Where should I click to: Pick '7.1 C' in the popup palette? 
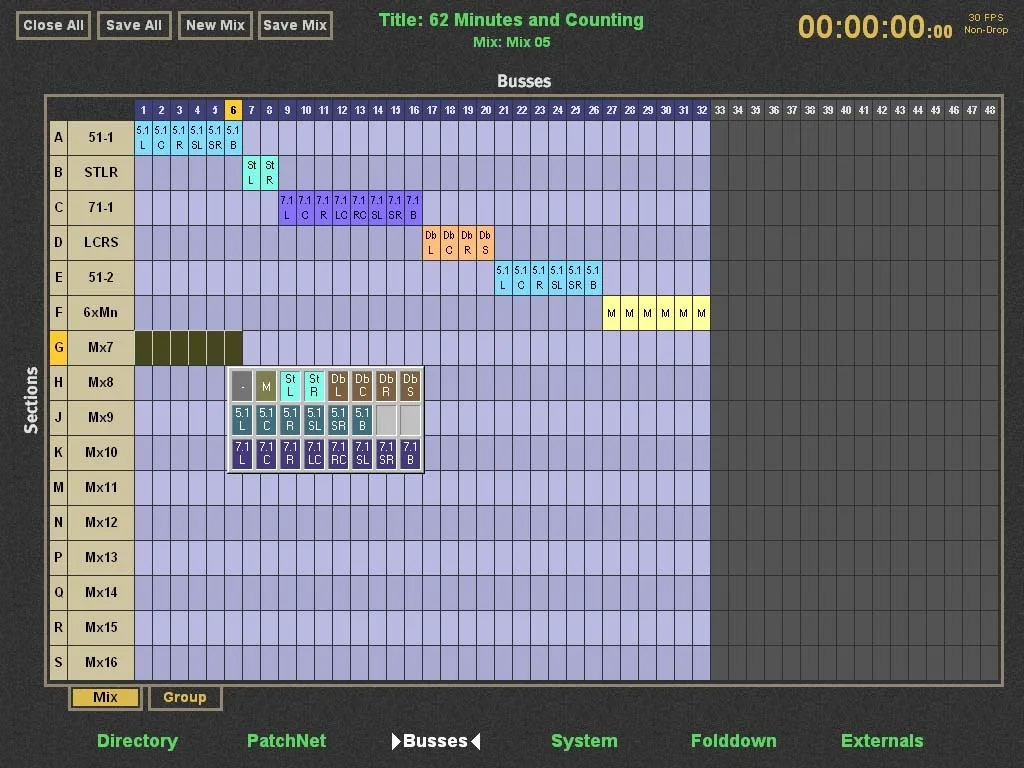tap(266, 454)
